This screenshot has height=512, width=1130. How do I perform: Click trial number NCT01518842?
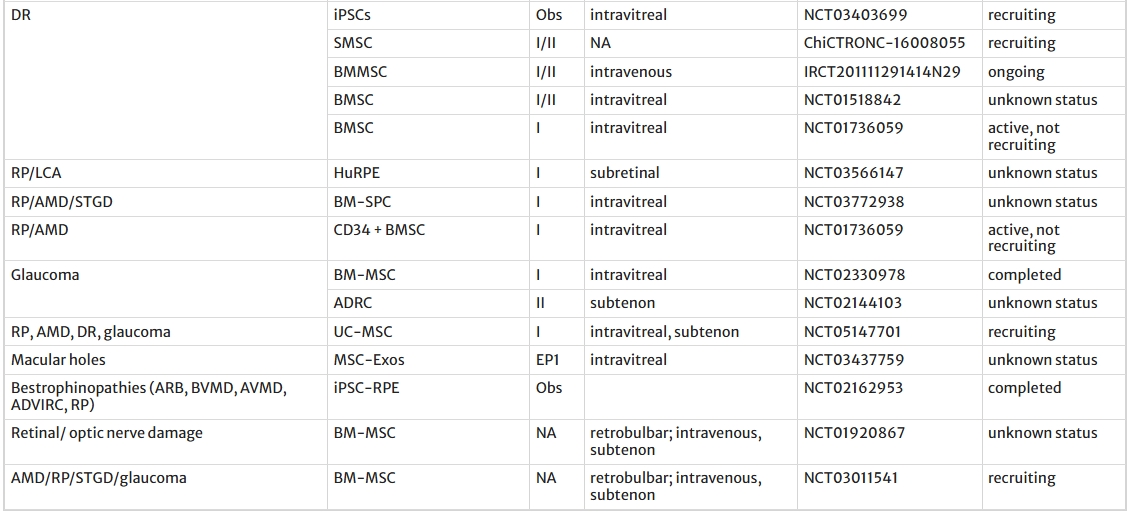[x=852, y=100]
